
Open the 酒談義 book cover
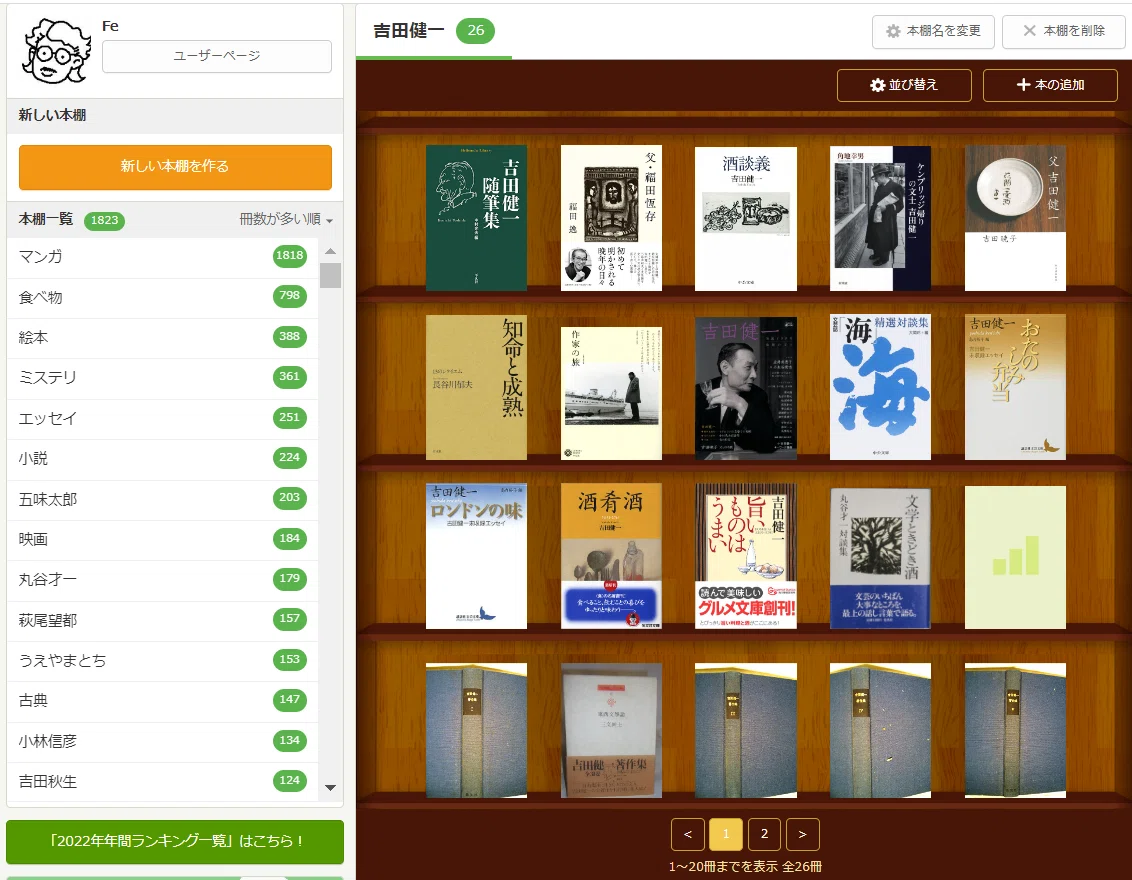[746, 219]
